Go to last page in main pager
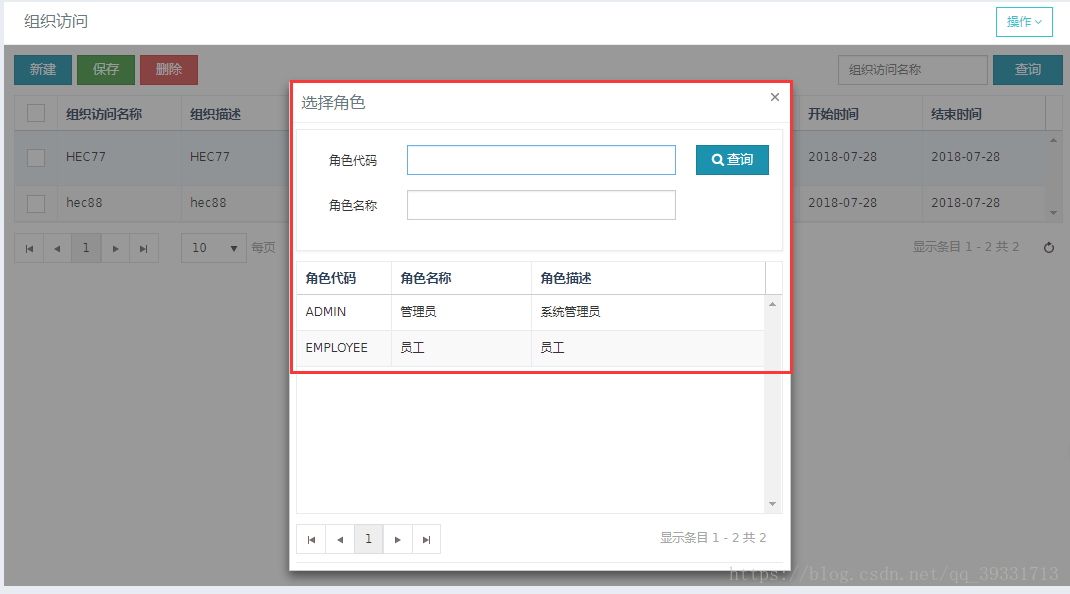 [144, 249]
